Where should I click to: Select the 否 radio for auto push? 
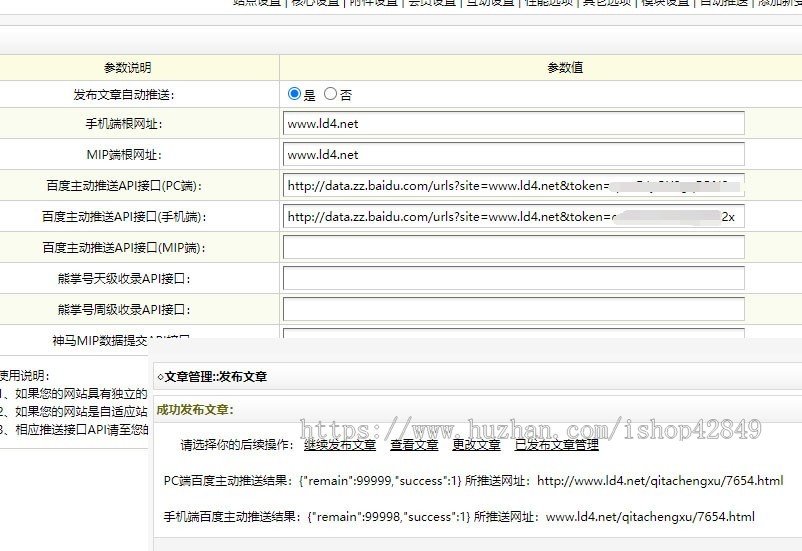tap(330, 94)
